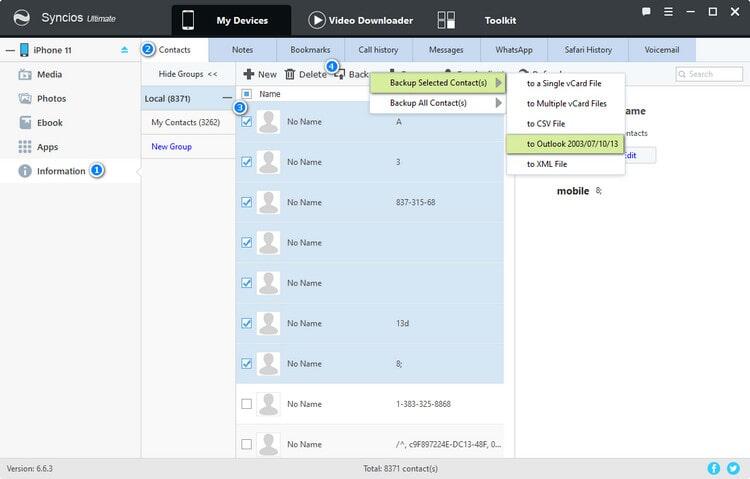The width and height of the screenshot is (750, 479).
Task: Click the Twitter icon in status bar
Action: pos(733,468)
